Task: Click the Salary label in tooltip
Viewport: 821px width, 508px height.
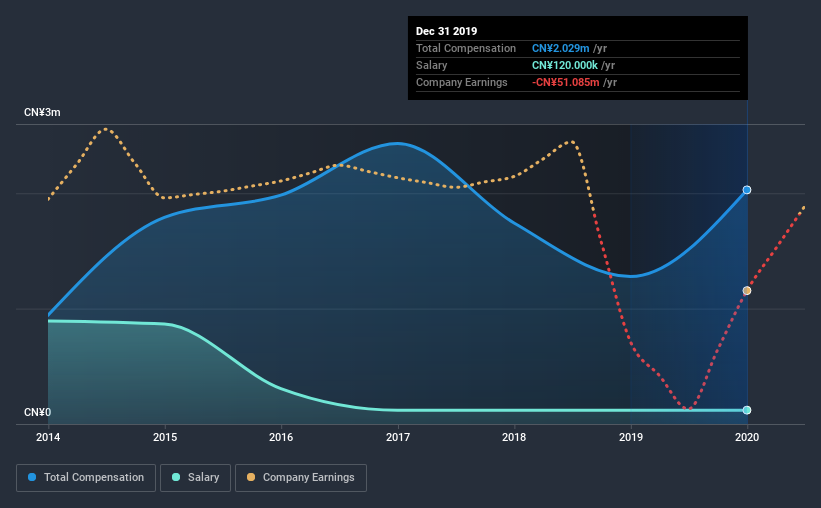Action: 431,65
